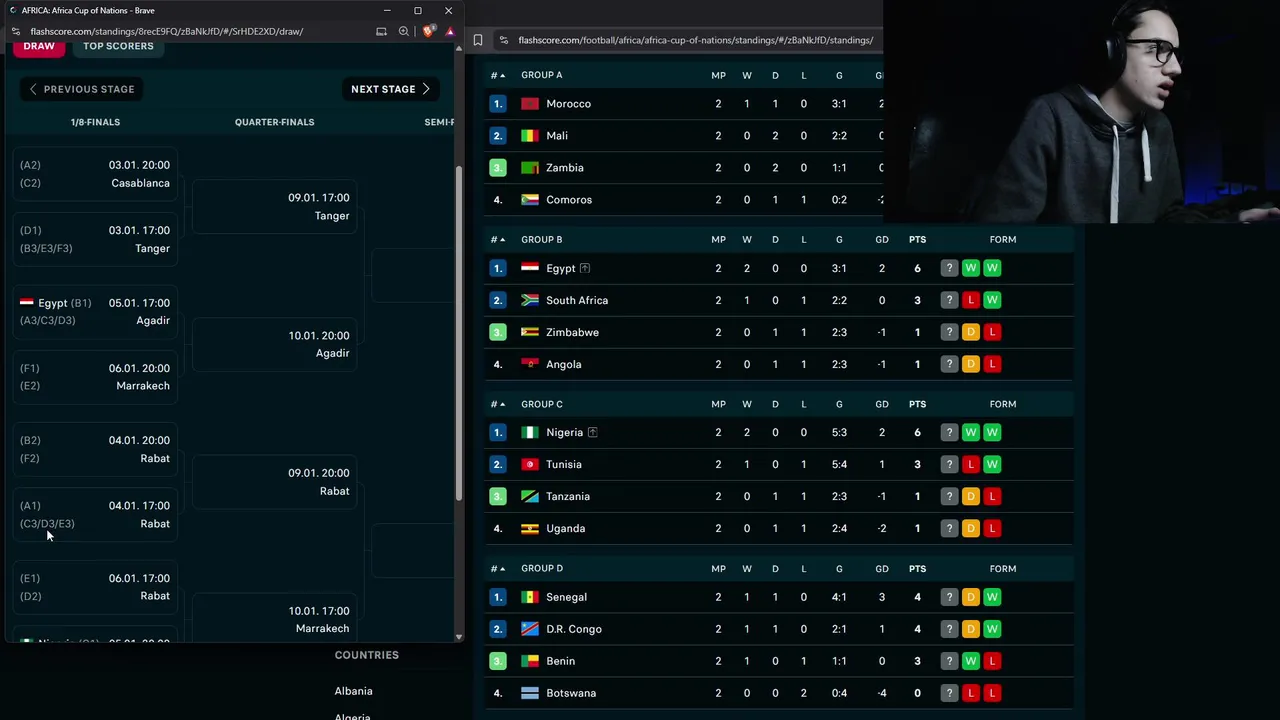Click the Morocco flag icon
Viewport: 1280px width, 720px height.
[x=530, y=104]
